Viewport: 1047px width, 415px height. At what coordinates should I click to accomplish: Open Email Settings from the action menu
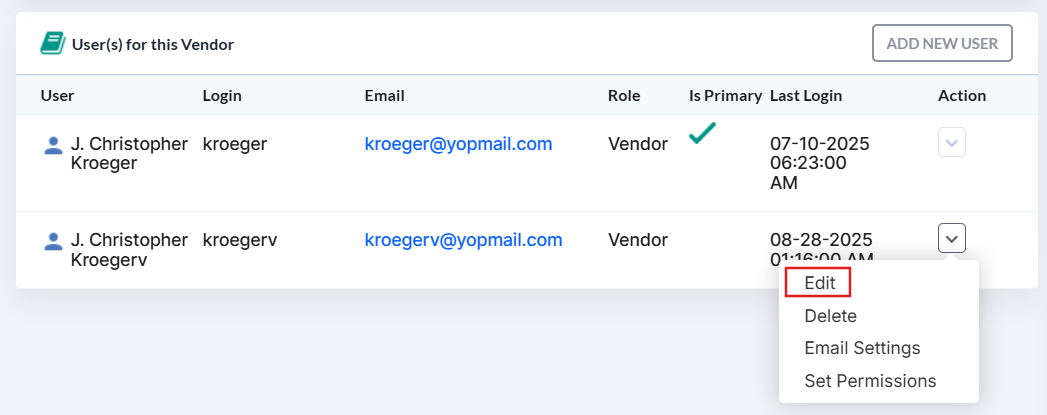862,348
